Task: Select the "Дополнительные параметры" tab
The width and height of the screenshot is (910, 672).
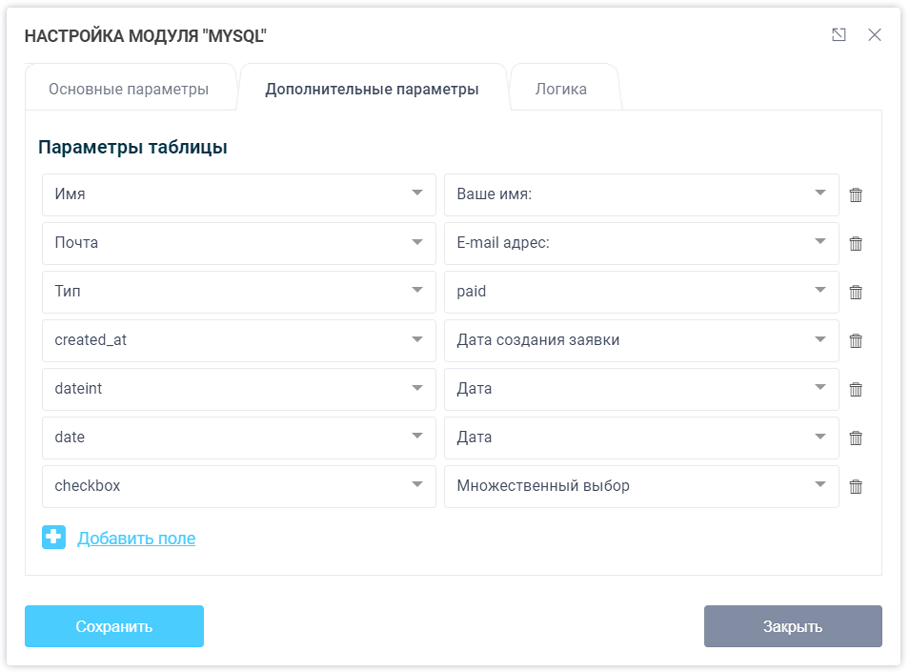Action: click(x=373, y=87)
